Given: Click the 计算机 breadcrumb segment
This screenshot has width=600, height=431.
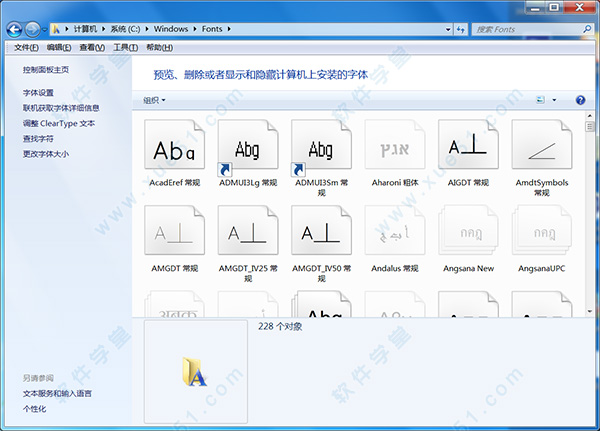Looking at the screenshot, I should pos(85,29).
